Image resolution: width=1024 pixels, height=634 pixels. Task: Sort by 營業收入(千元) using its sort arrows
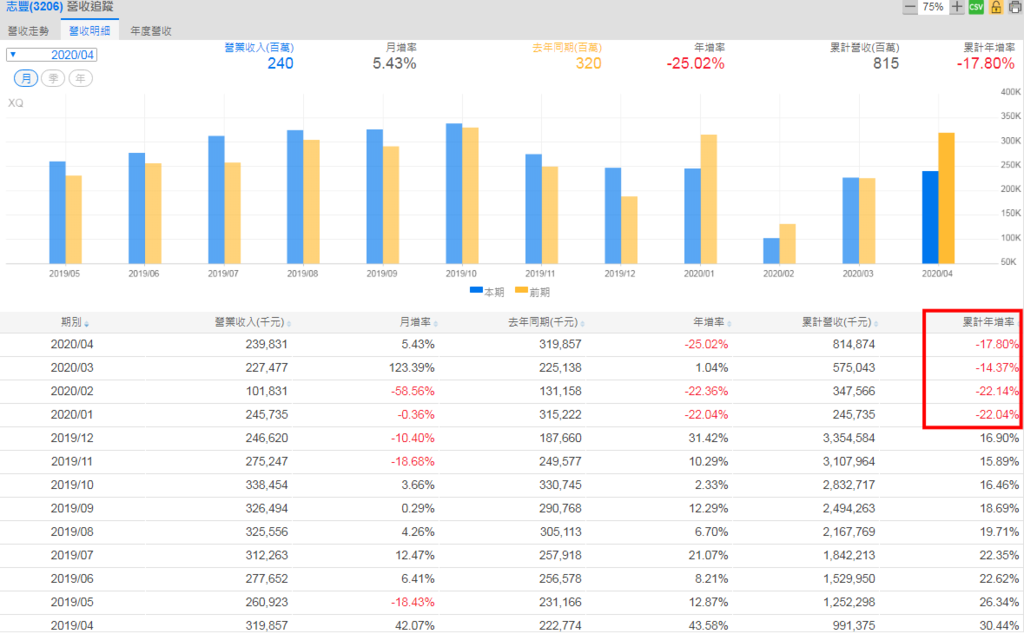[x=289, y=324]
